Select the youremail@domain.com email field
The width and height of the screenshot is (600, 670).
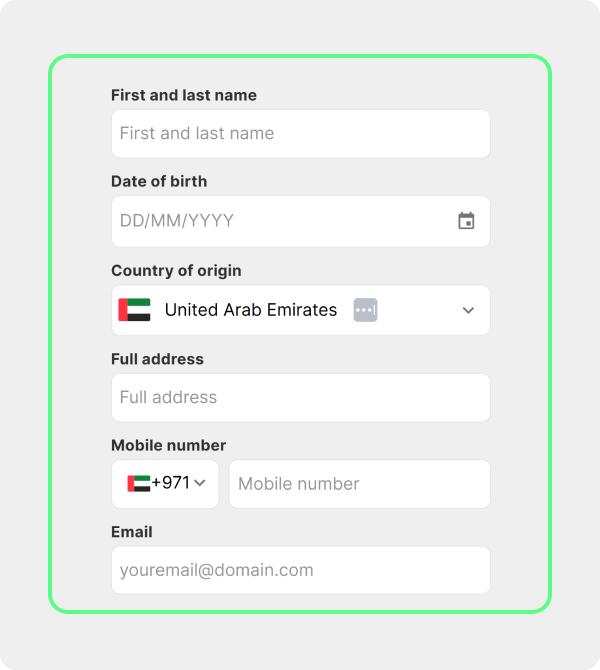coord(300,570)
